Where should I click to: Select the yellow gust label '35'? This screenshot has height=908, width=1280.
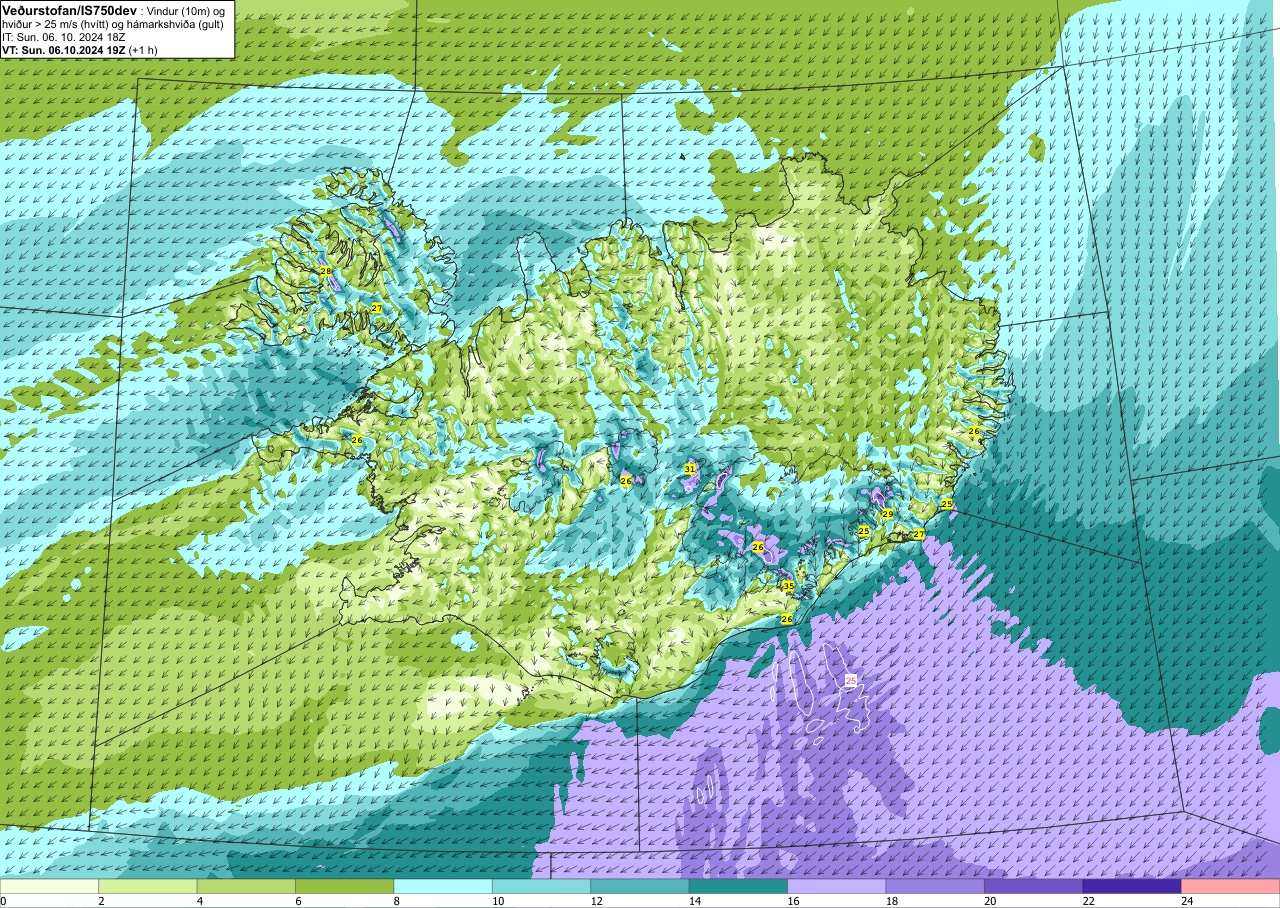pos(788,586)
